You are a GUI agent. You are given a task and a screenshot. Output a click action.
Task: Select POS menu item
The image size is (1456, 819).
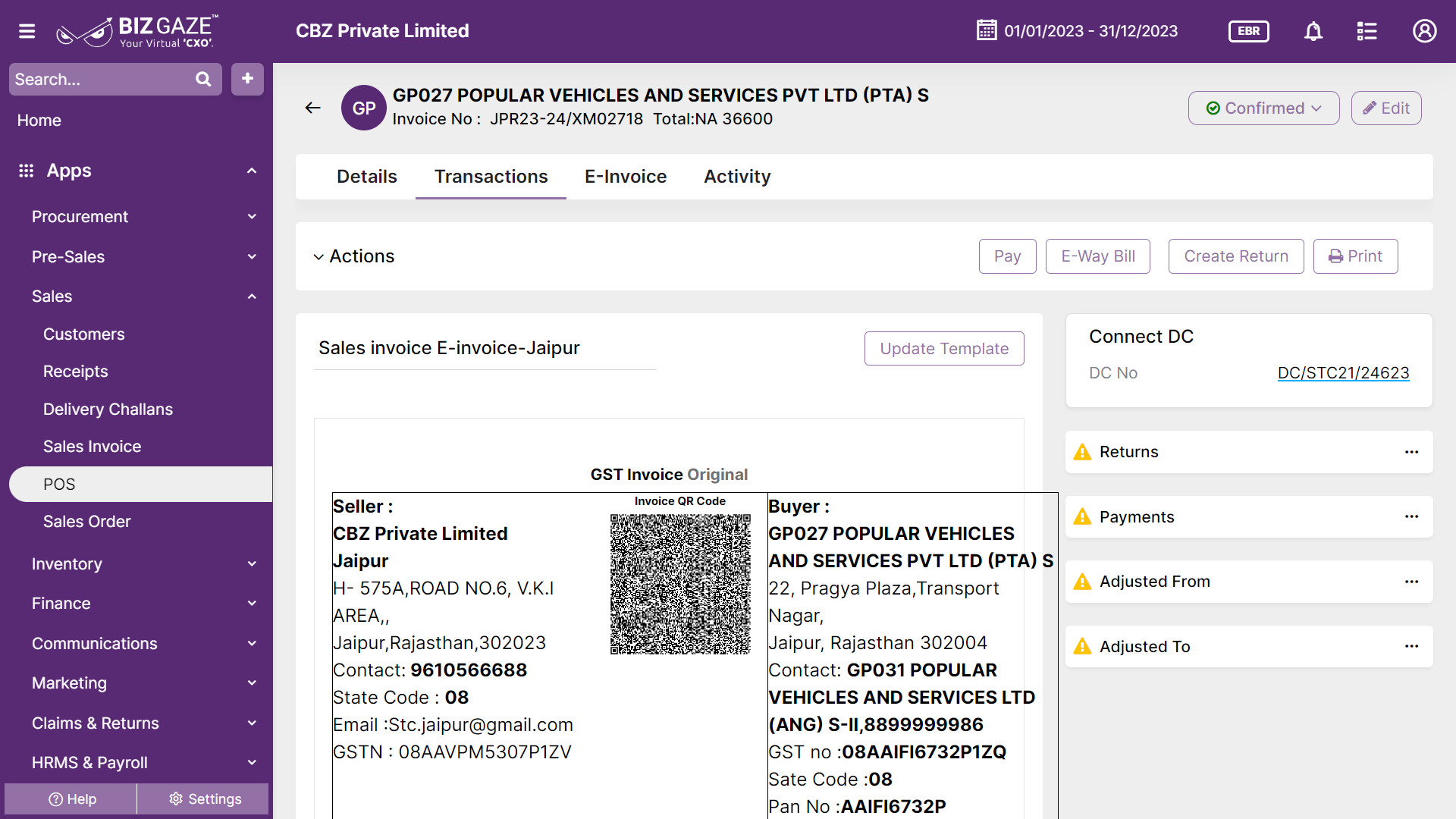(x=141, y=485)
